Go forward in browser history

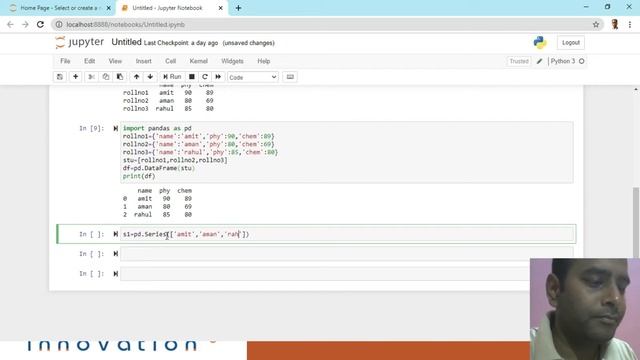(x=25, y=24)
